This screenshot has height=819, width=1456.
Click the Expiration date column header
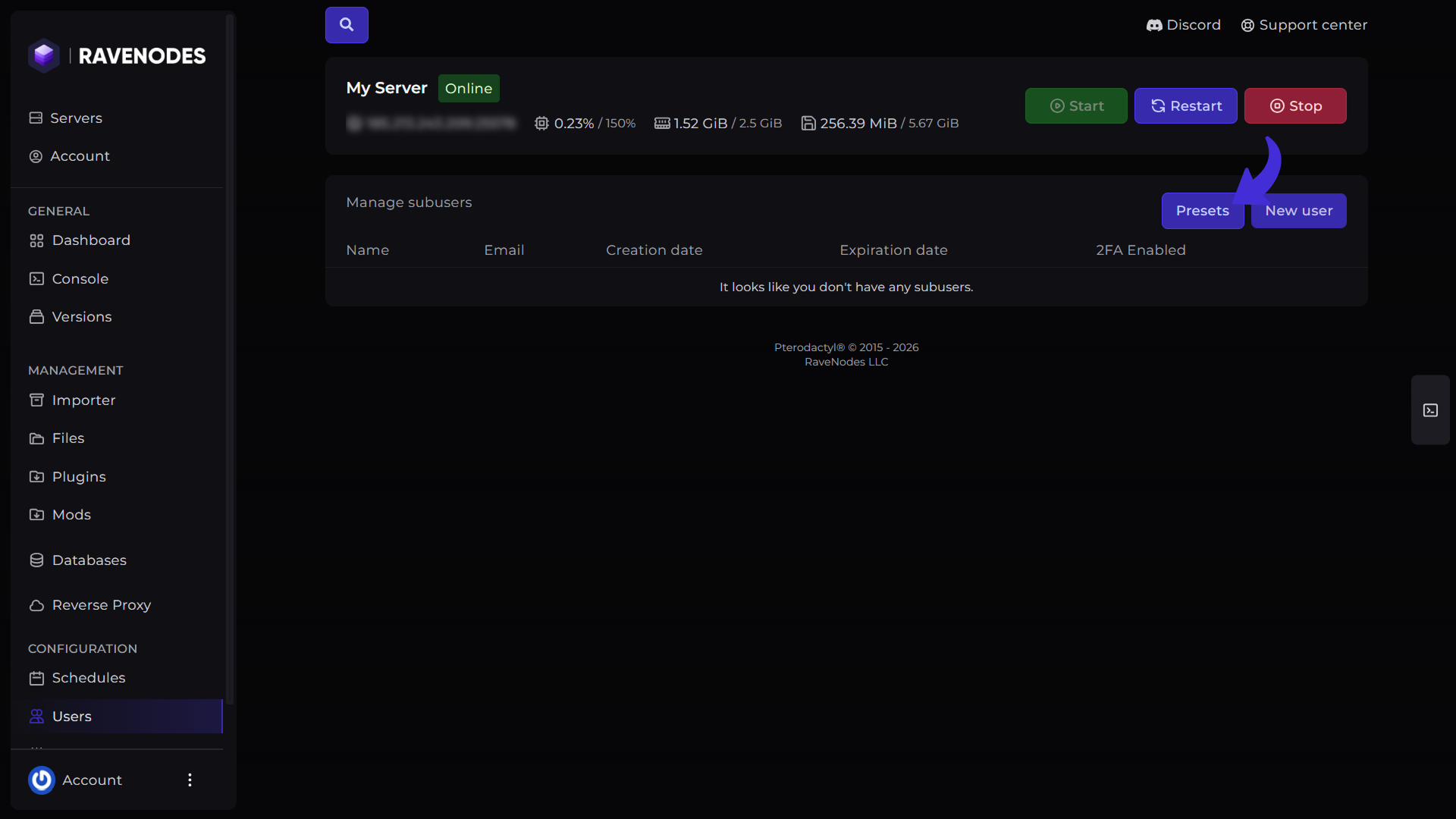point(893,250)
